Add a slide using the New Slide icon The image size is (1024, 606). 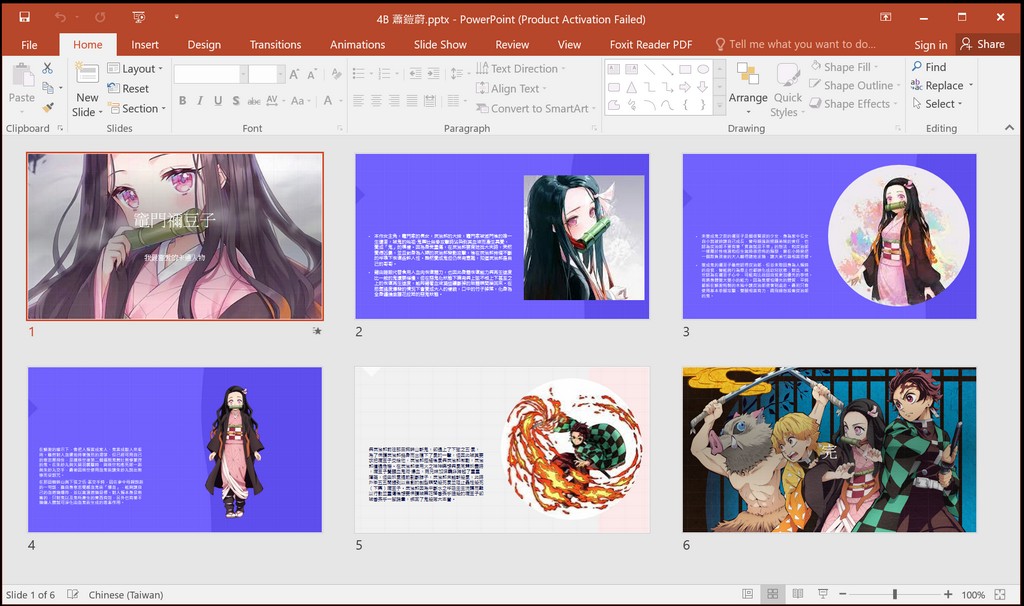(x=87, y=73)
